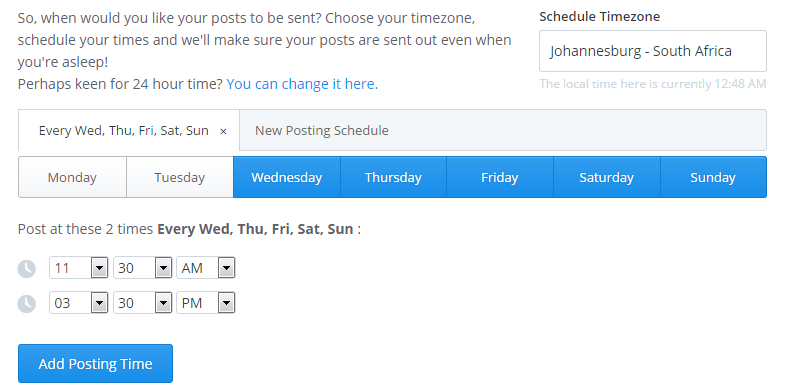Viewport: 787px width, 389px height.
Task: Open minutes dropdown for first posting time
Action: (x=143, y=268)
